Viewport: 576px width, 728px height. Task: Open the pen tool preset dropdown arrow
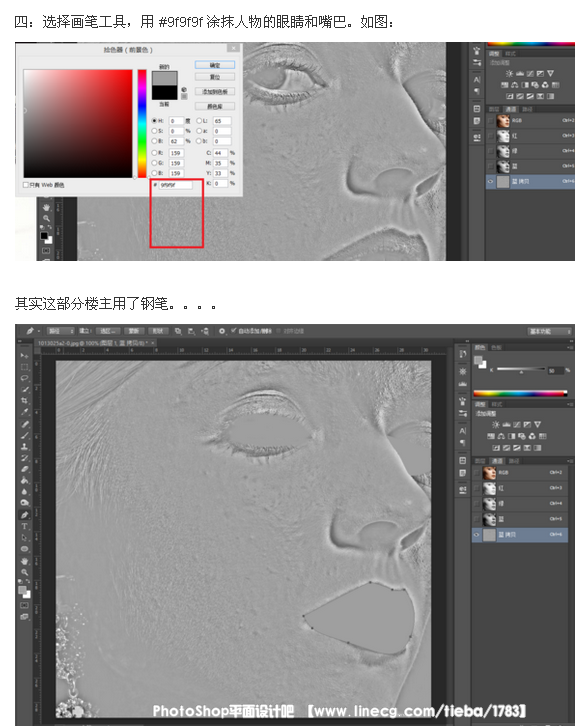tap(39, 331)
